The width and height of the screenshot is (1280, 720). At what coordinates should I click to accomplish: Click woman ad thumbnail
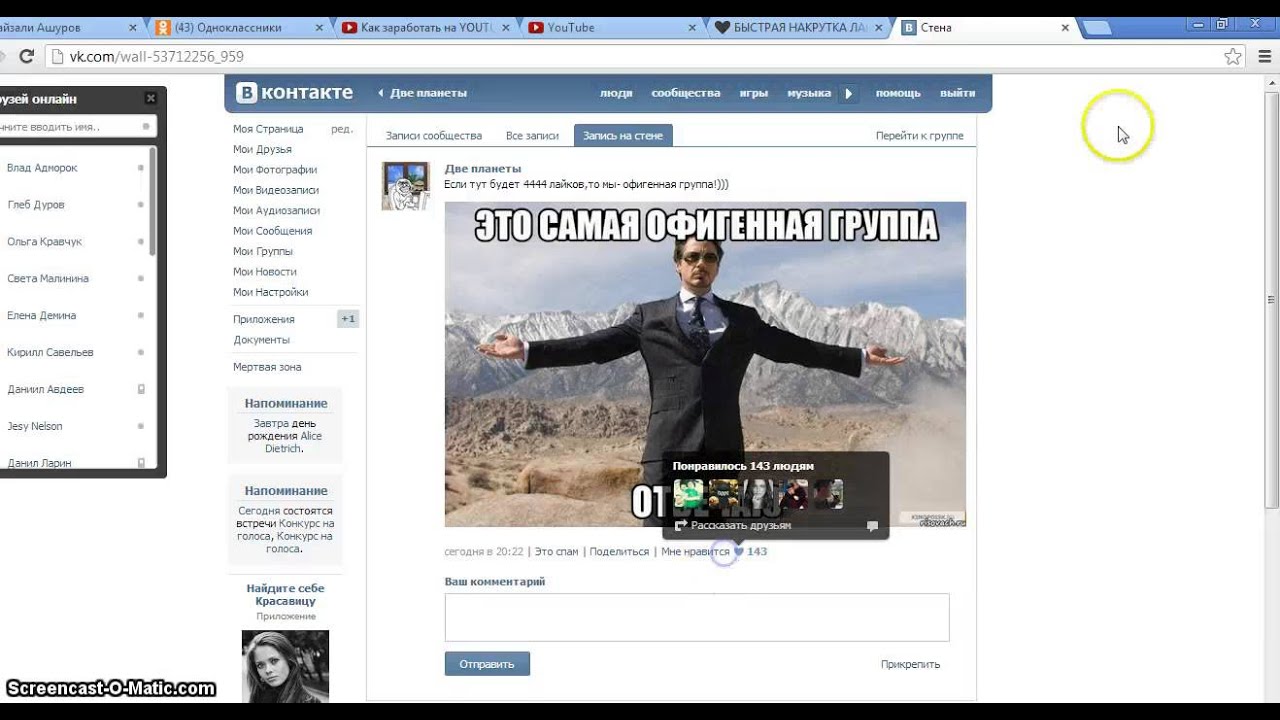click(x=285, y=665)
